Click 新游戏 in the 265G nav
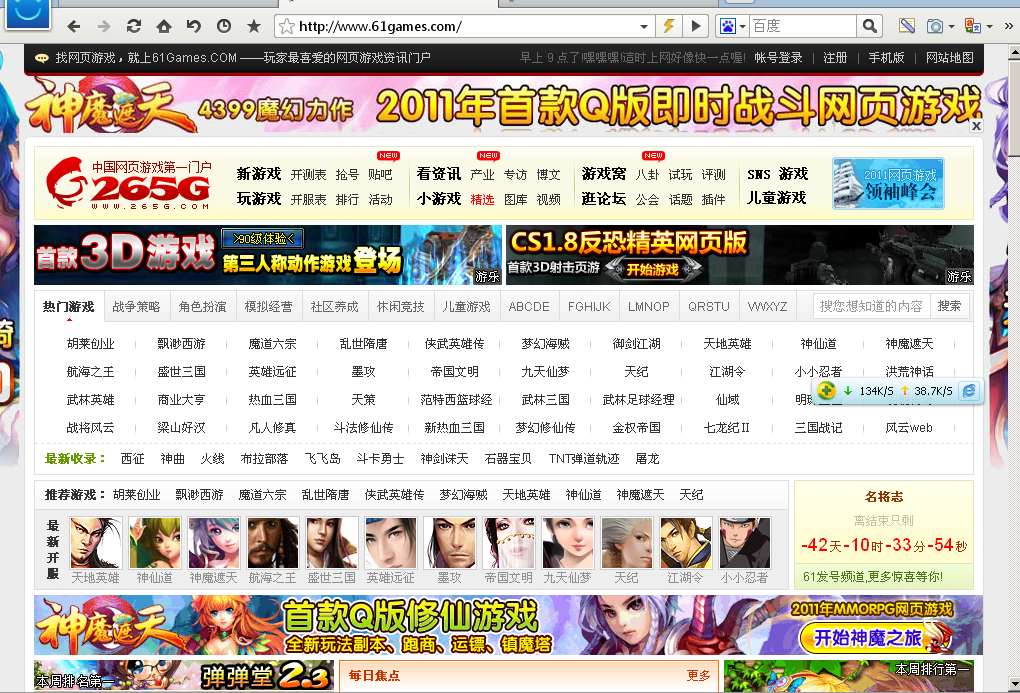The height and width of the screenshot is (693, 1020). (258, 174)
